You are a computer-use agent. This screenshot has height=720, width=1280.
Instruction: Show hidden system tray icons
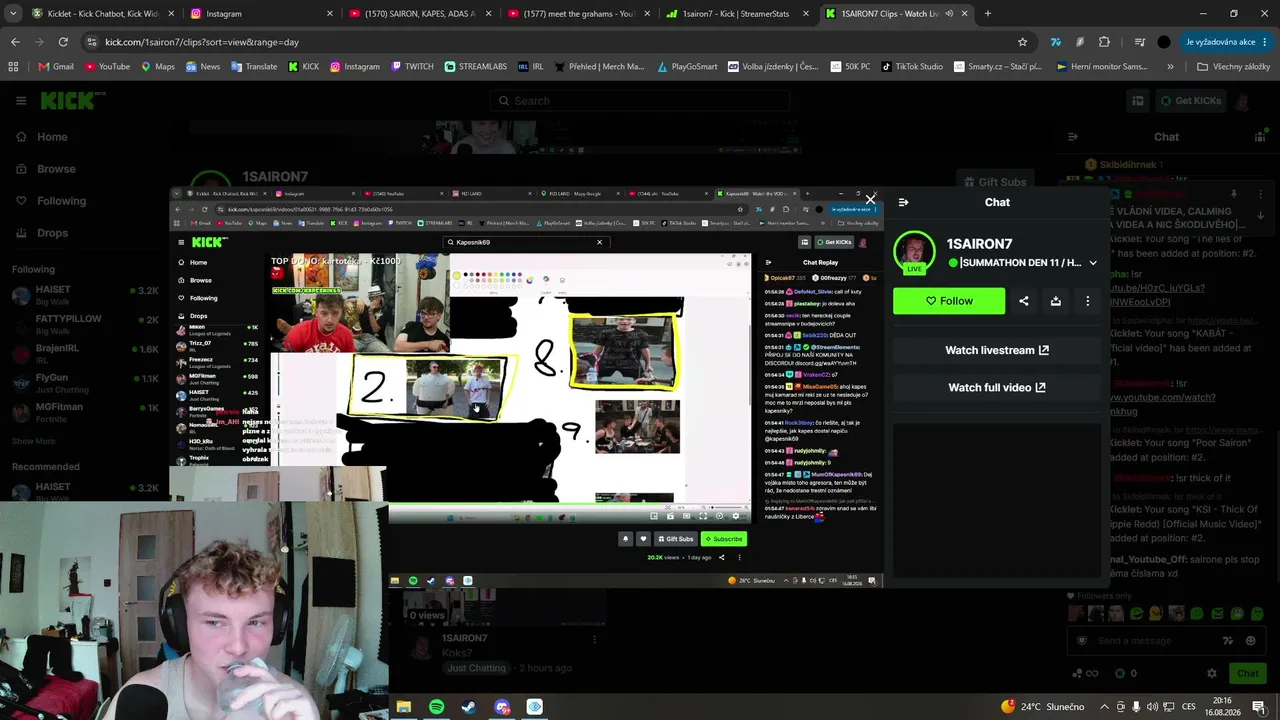click(x=1104, y=707)
